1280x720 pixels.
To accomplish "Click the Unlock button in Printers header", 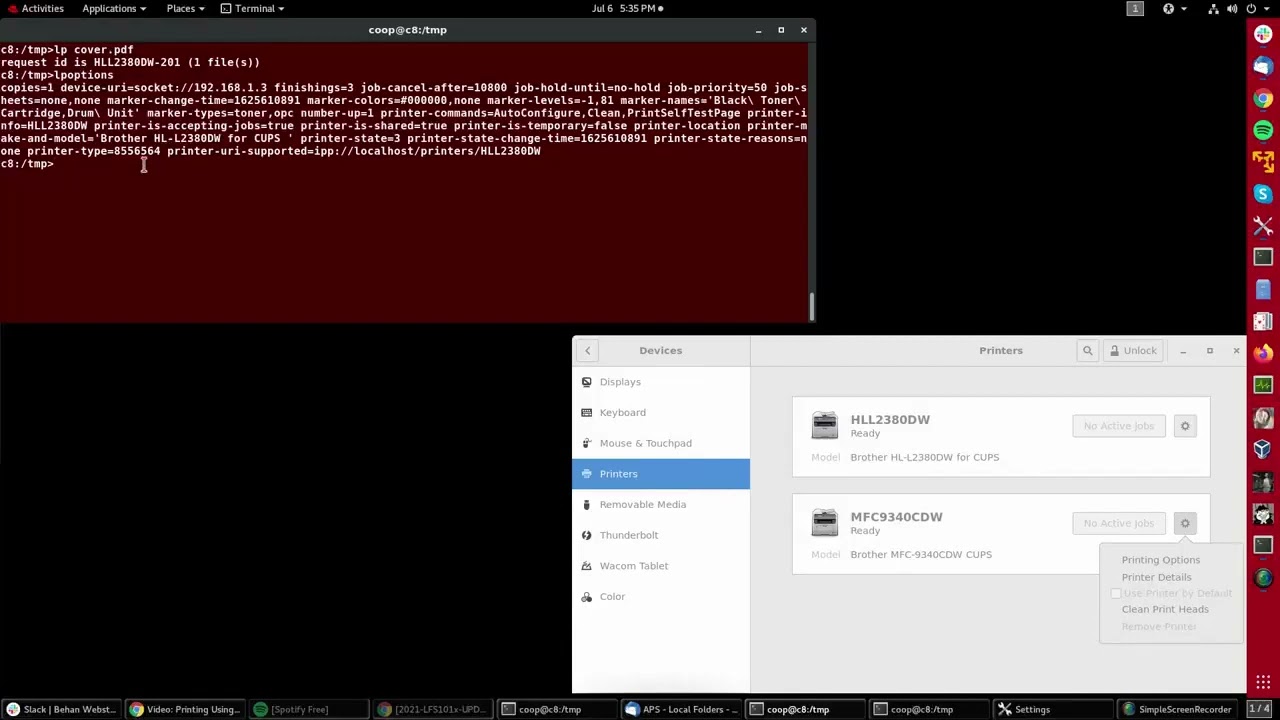I will pos(1132,350).
